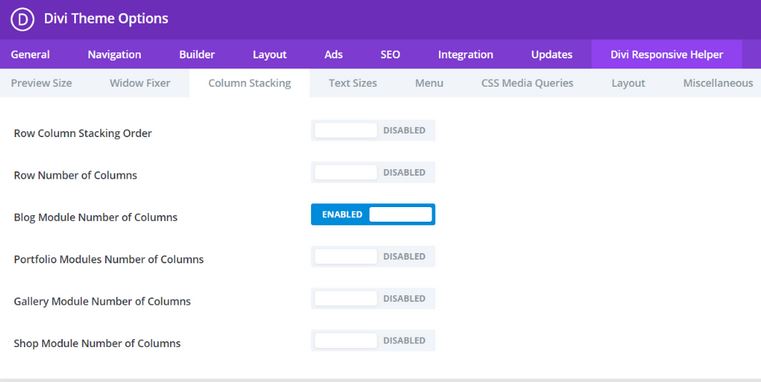Open the Miscellaneous sub-tab
Screen dimensions: 761x382
tap(718, 83)
